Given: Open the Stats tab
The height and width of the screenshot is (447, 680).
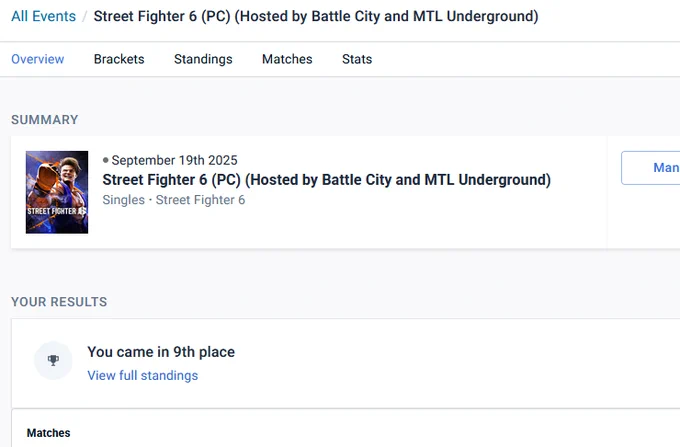Looking at the screenshot, I should tap(357, 59).
